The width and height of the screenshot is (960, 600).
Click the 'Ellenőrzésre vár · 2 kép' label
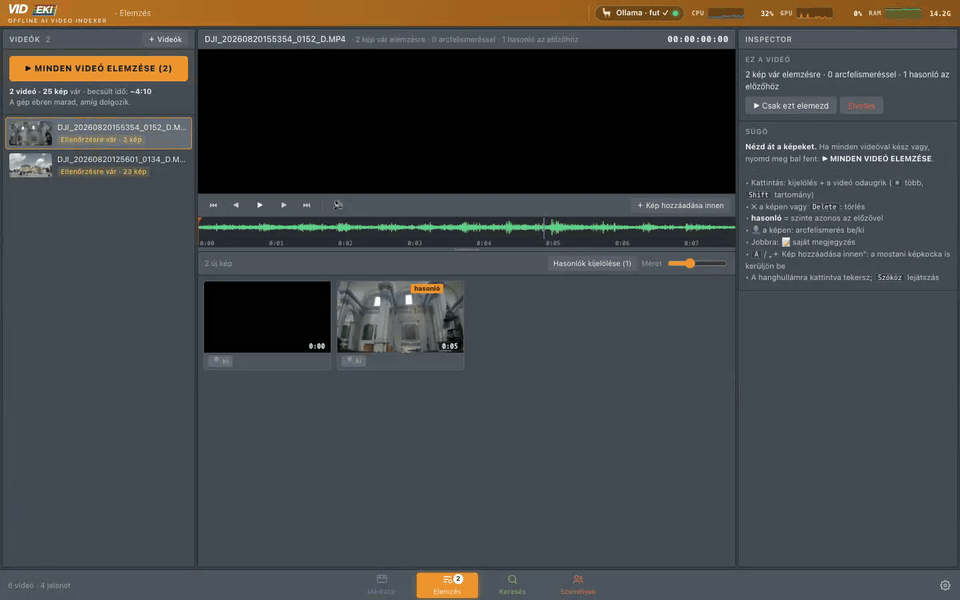[x=101, y=140]
